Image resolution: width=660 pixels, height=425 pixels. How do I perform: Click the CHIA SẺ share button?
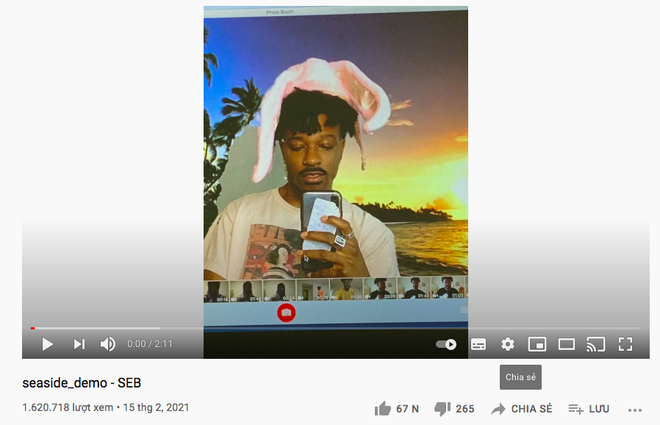coord(521,409)
